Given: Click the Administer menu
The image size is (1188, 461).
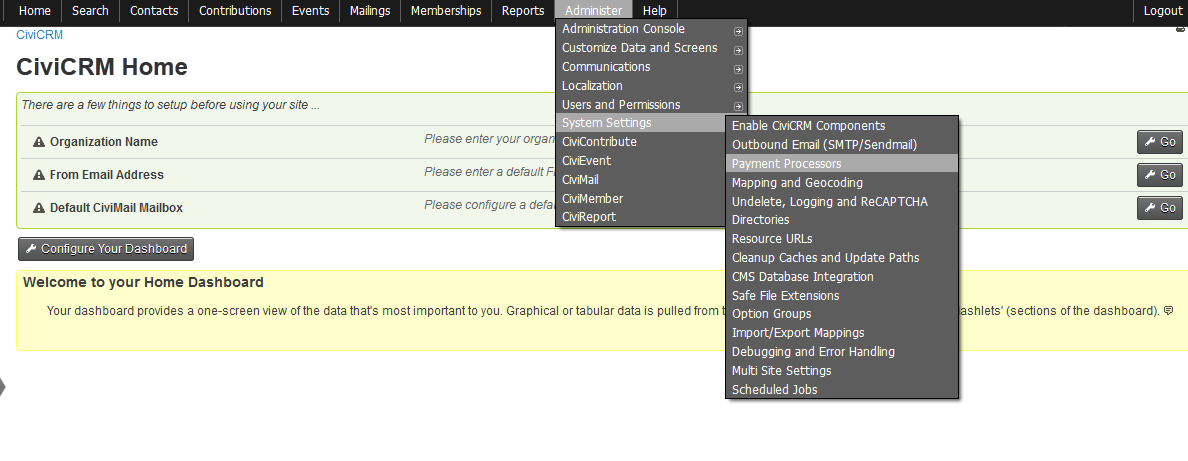Looking at the screenshot, I should [593, 11].
